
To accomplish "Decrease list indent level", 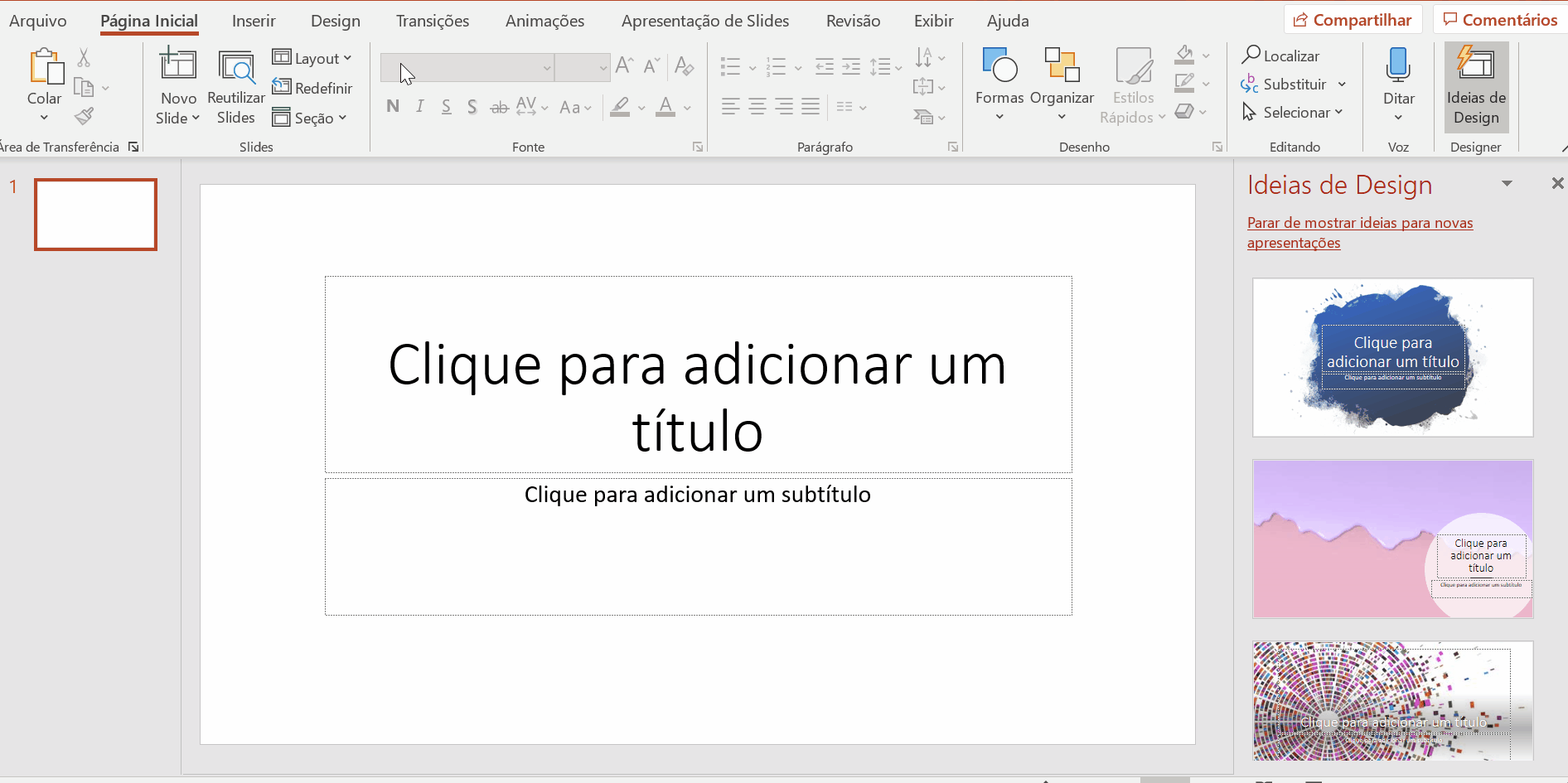I will click(825, 66).
